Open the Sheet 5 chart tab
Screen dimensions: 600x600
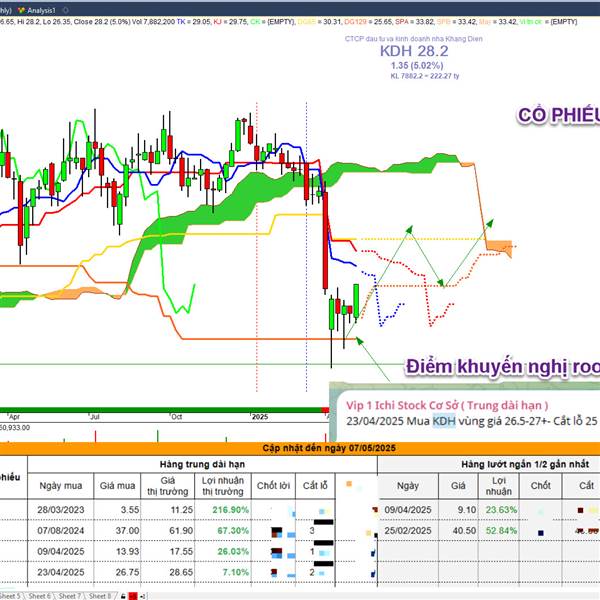pos(11,596)
